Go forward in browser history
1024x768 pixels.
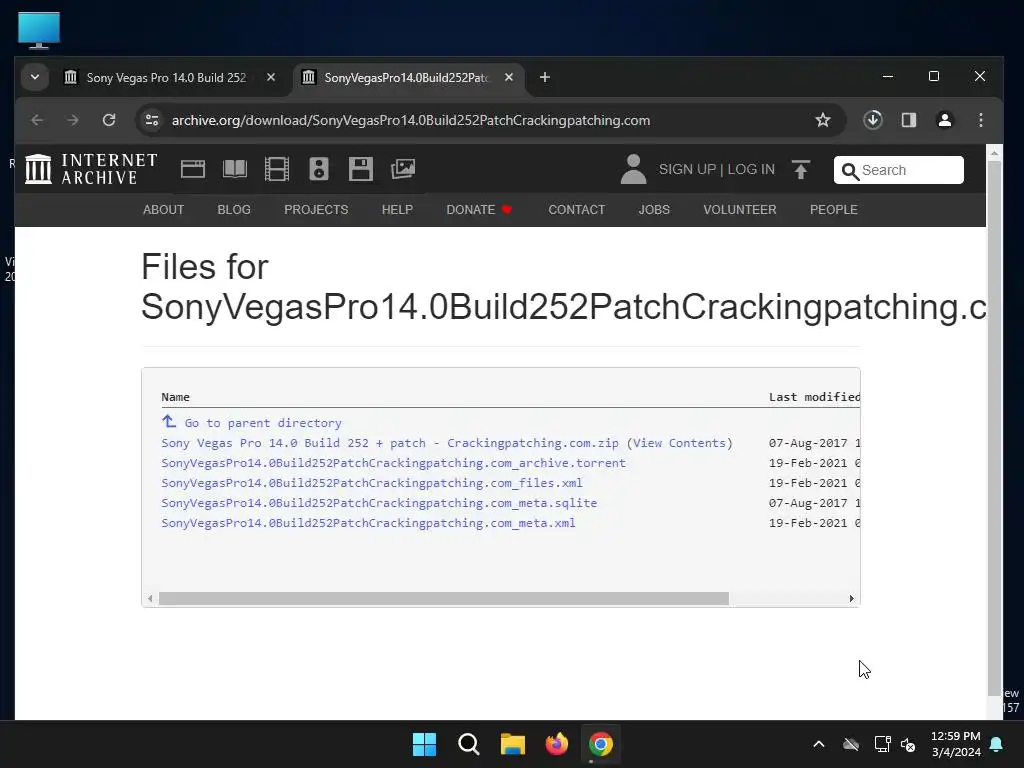73,120
